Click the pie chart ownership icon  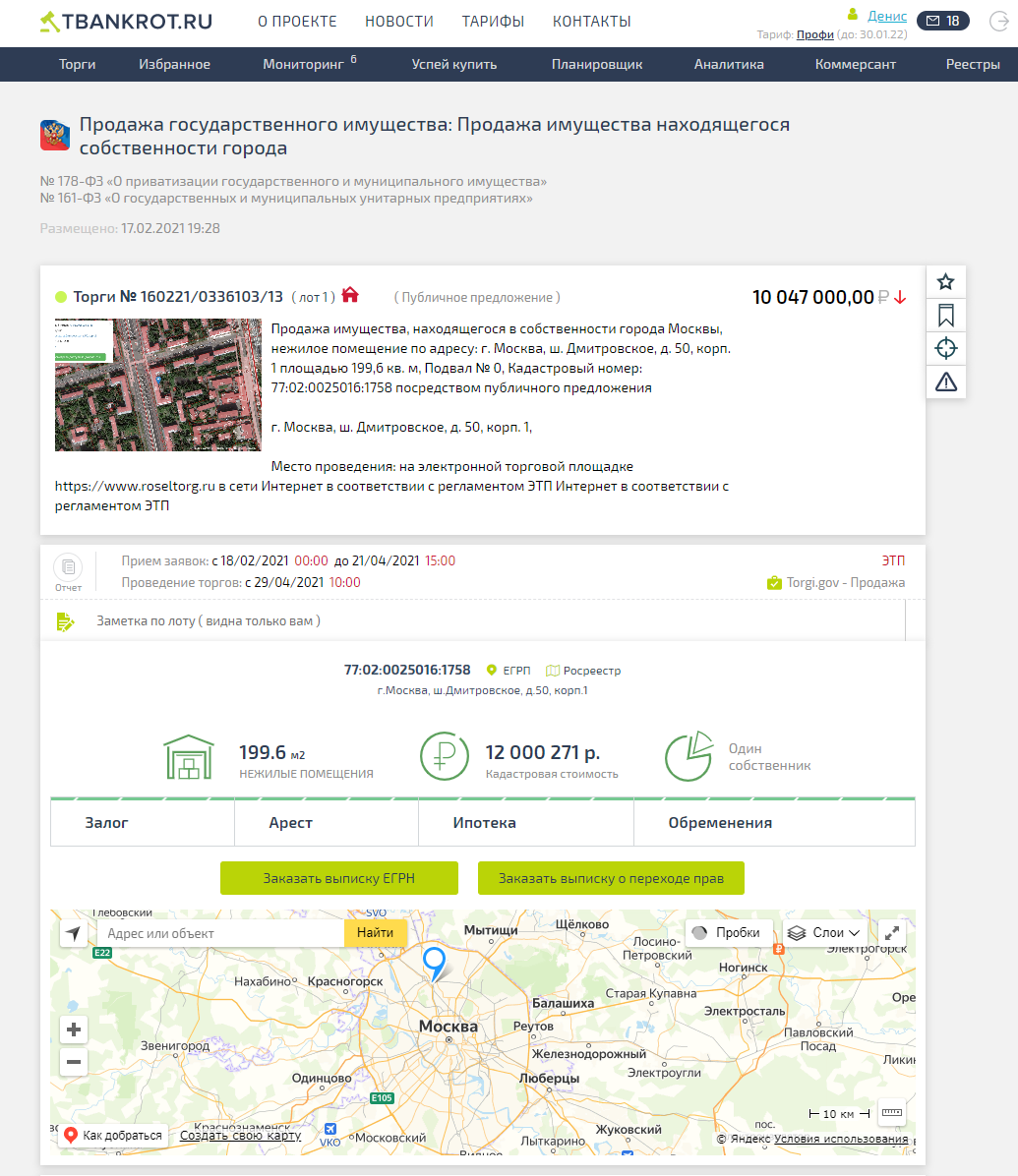(689, 756)
